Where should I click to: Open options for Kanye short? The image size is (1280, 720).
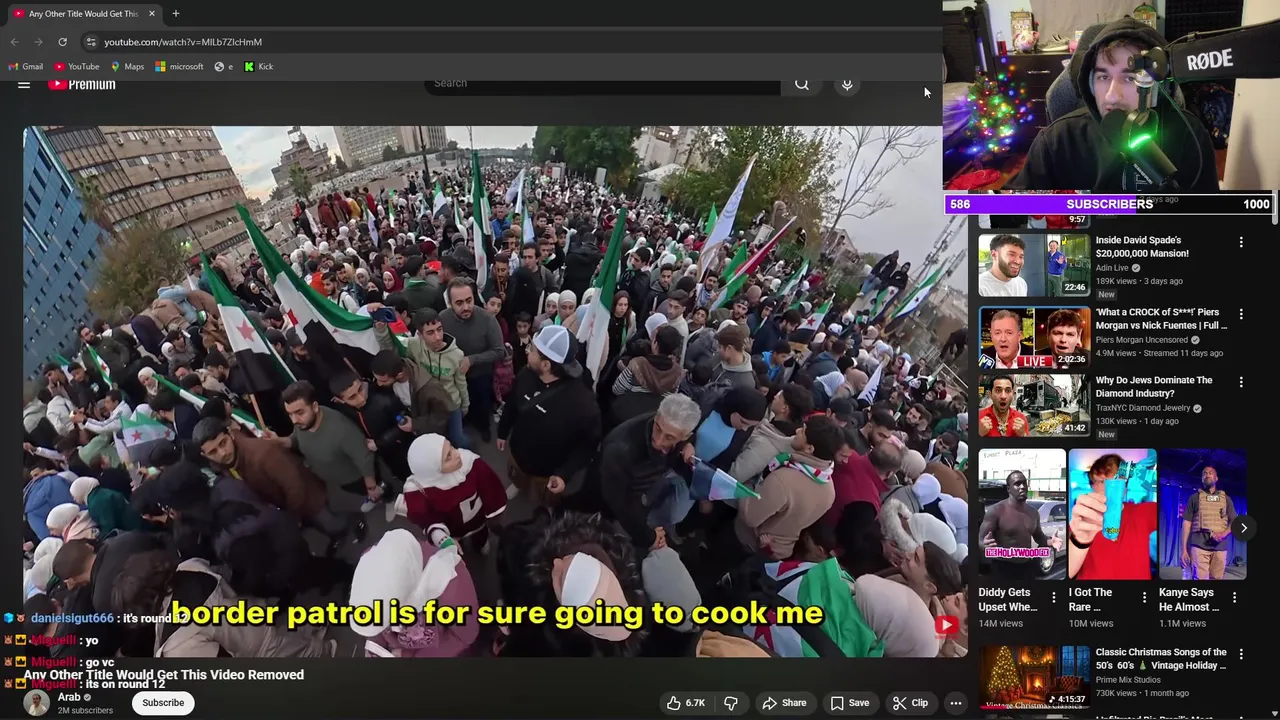[1234, 597]
